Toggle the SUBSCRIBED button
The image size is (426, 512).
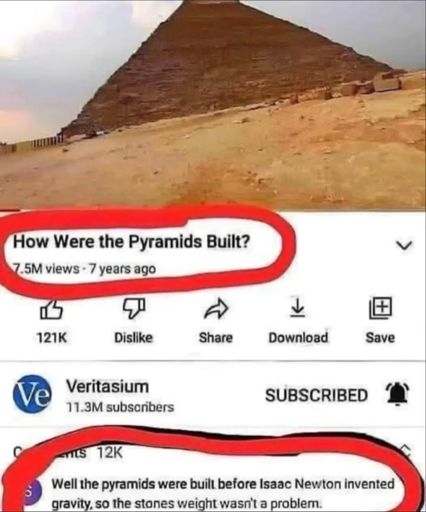(x=316, y=395)
